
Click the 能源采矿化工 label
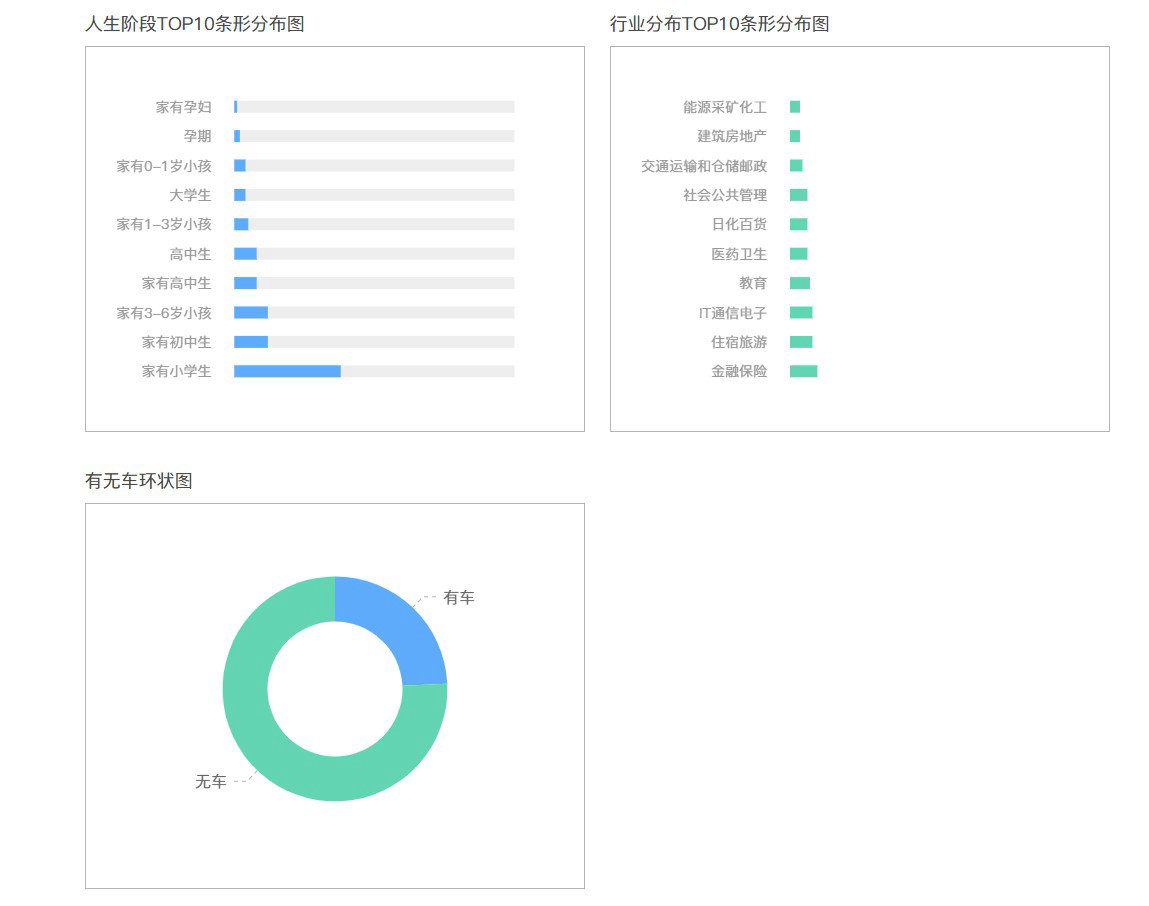(x=725, y=107)
